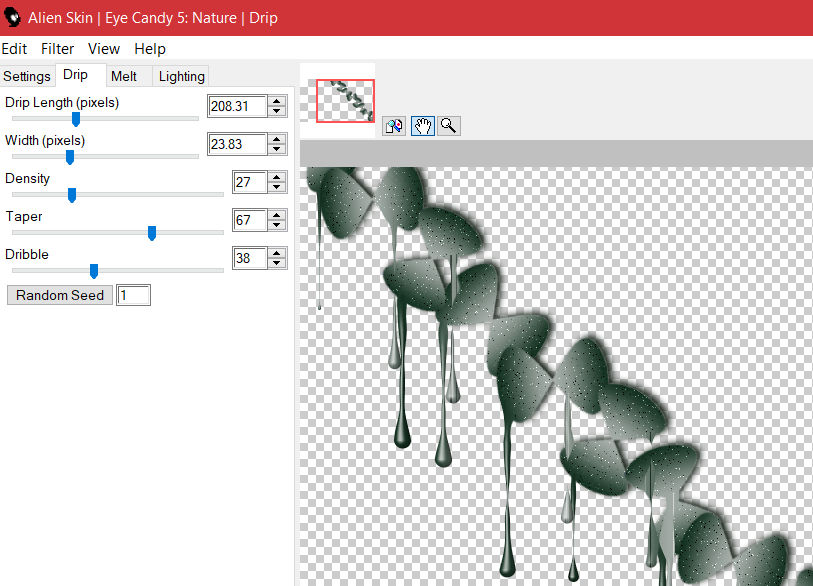Increase Density with up spinner arrow

pyautogui.click(x=277, y=177)
